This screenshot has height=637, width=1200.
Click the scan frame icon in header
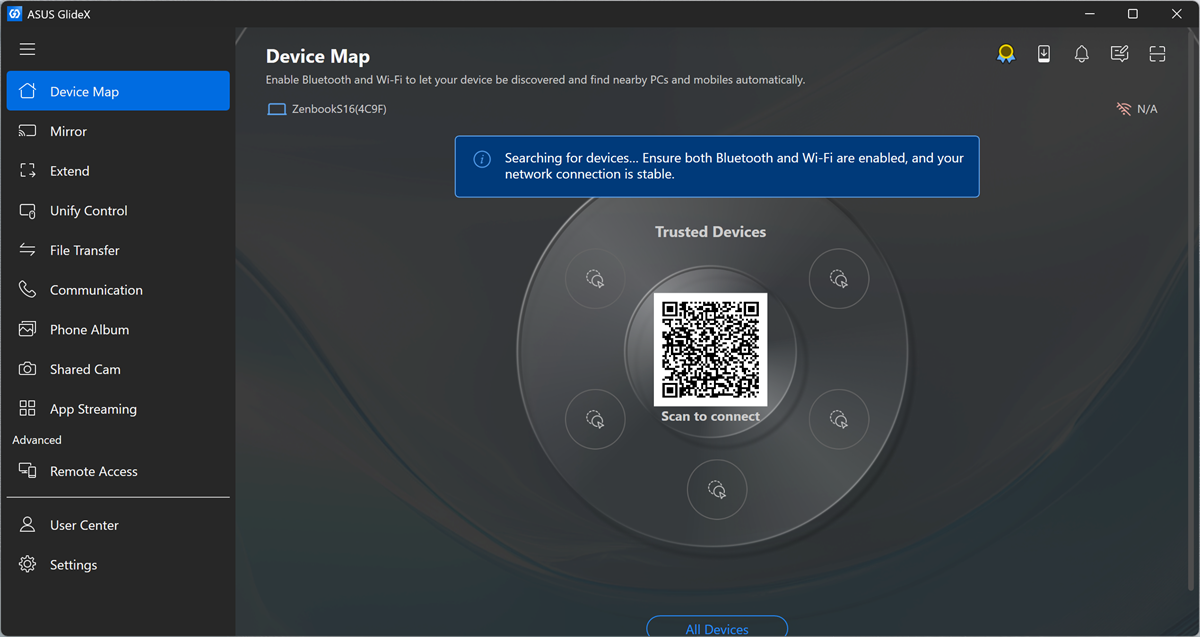click(1158, 54)
